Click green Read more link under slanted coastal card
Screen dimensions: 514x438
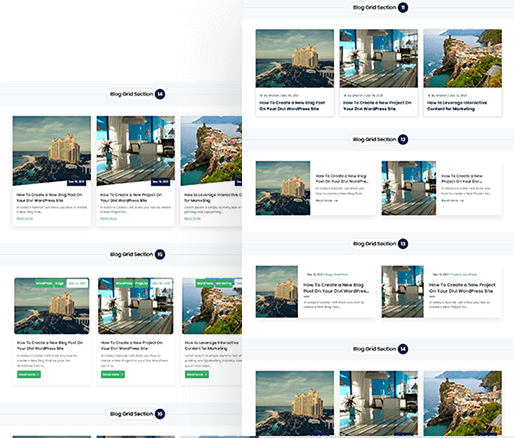click(x=193, y=219)
